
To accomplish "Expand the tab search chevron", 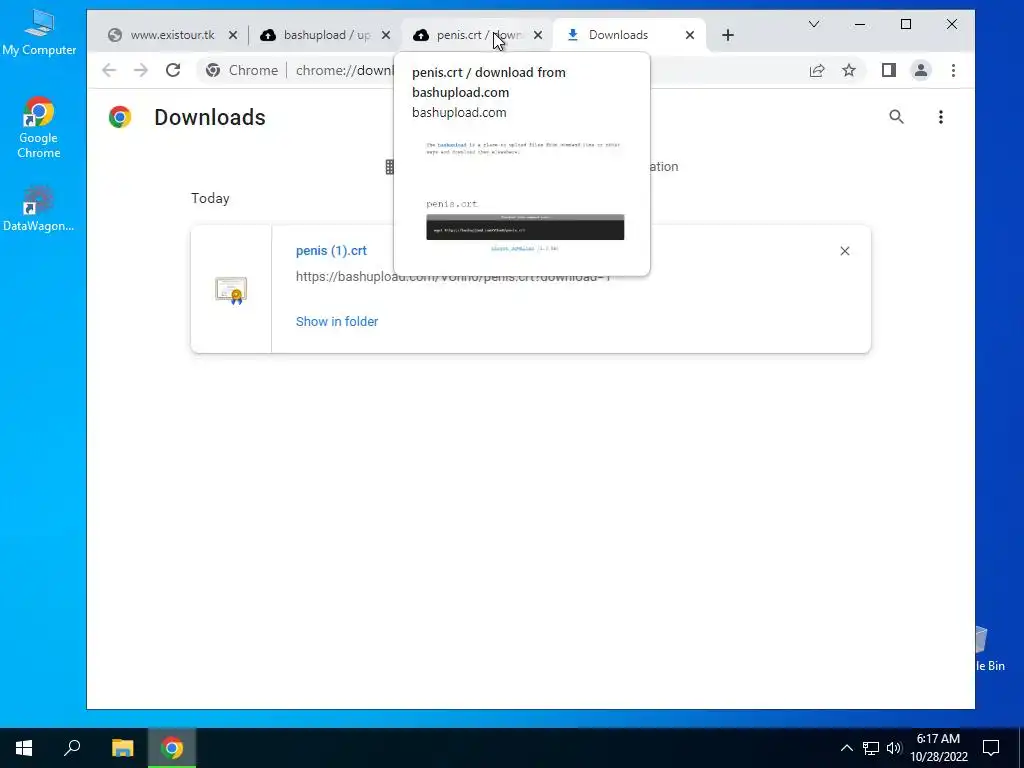I will [x=814, y=24].
